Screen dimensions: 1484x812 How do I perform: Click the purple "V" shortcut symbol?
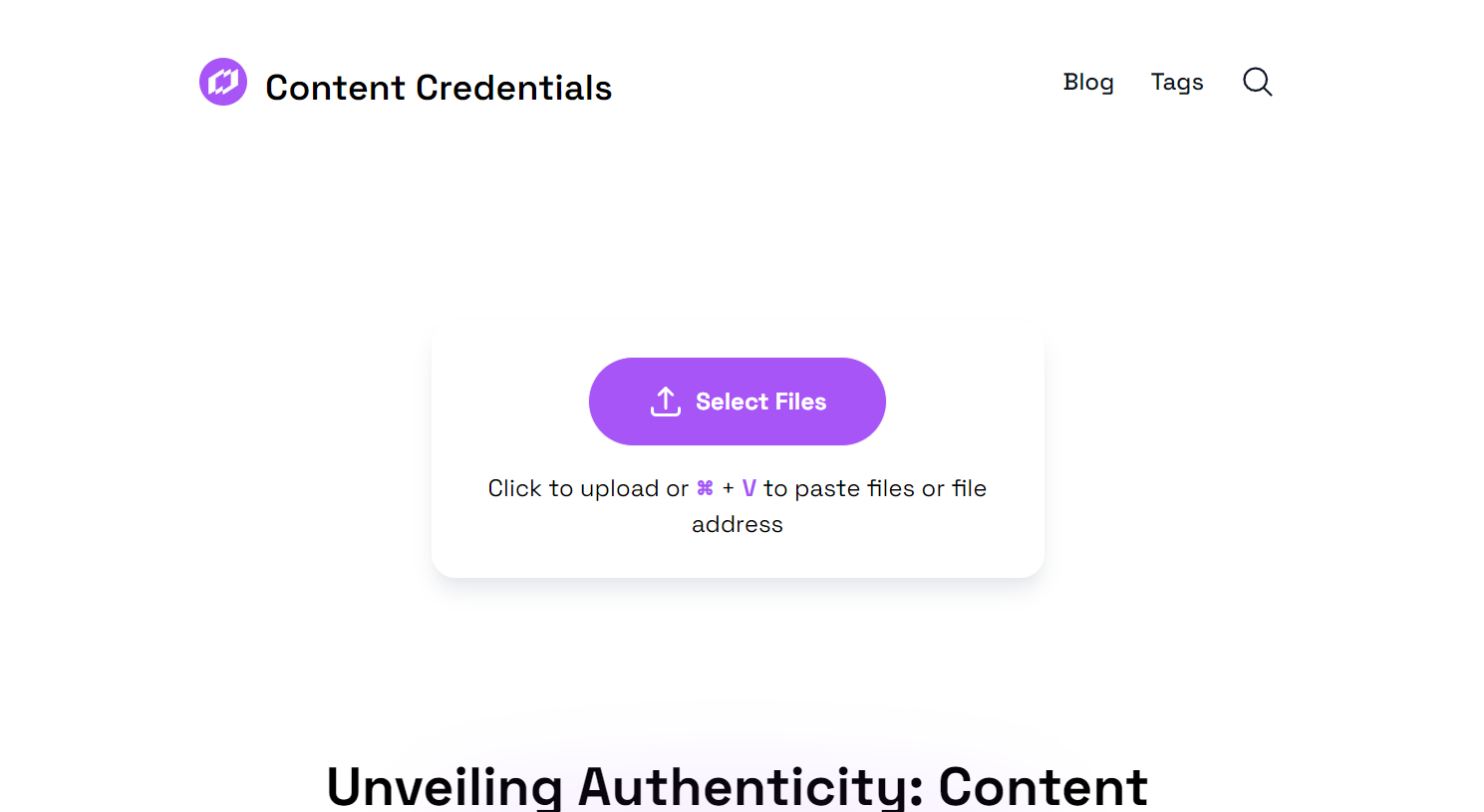[x=748, y=488]
